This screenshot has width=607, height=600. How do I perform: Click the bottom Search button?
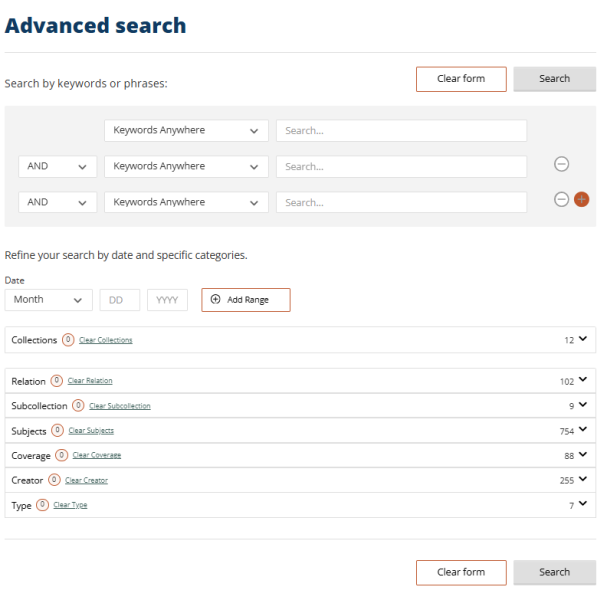click(554, 572)
